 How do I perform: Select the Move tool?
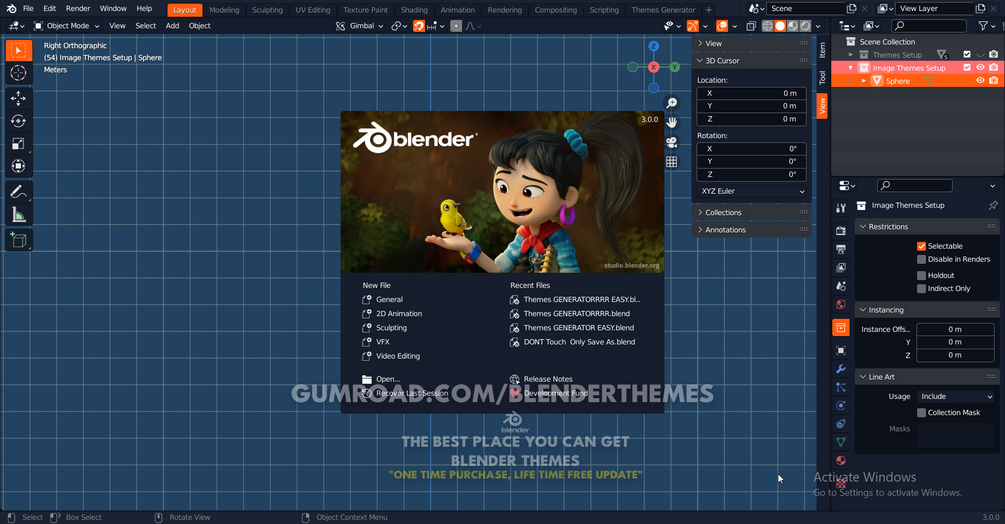[19, 98]
